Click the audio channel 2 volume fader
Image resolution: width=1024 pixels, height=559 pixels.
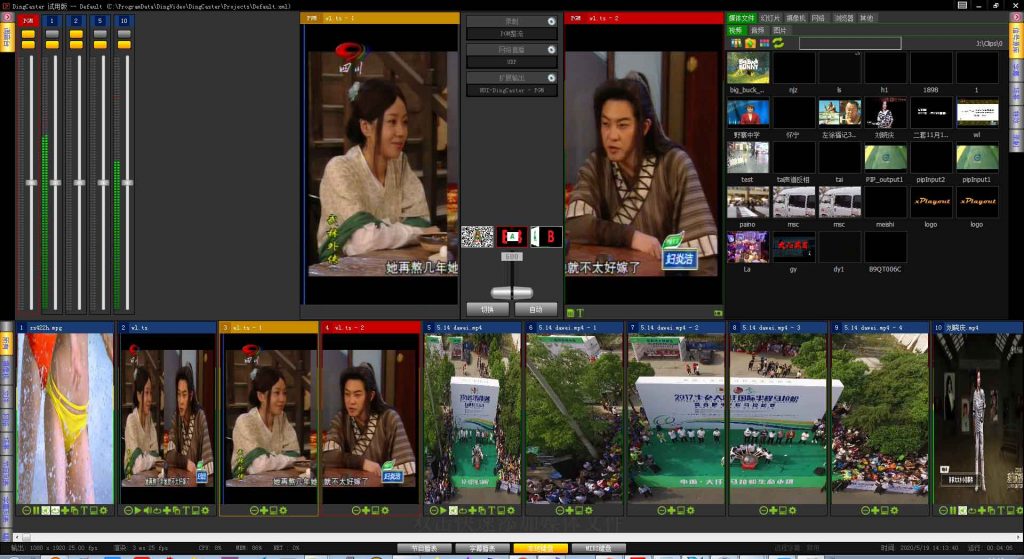pos(77,182)
